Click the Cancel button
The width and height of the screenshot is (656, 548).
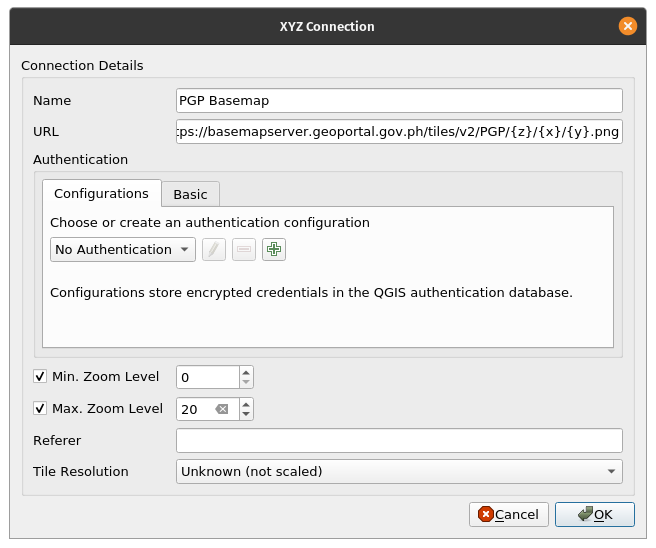pos(508,515)
